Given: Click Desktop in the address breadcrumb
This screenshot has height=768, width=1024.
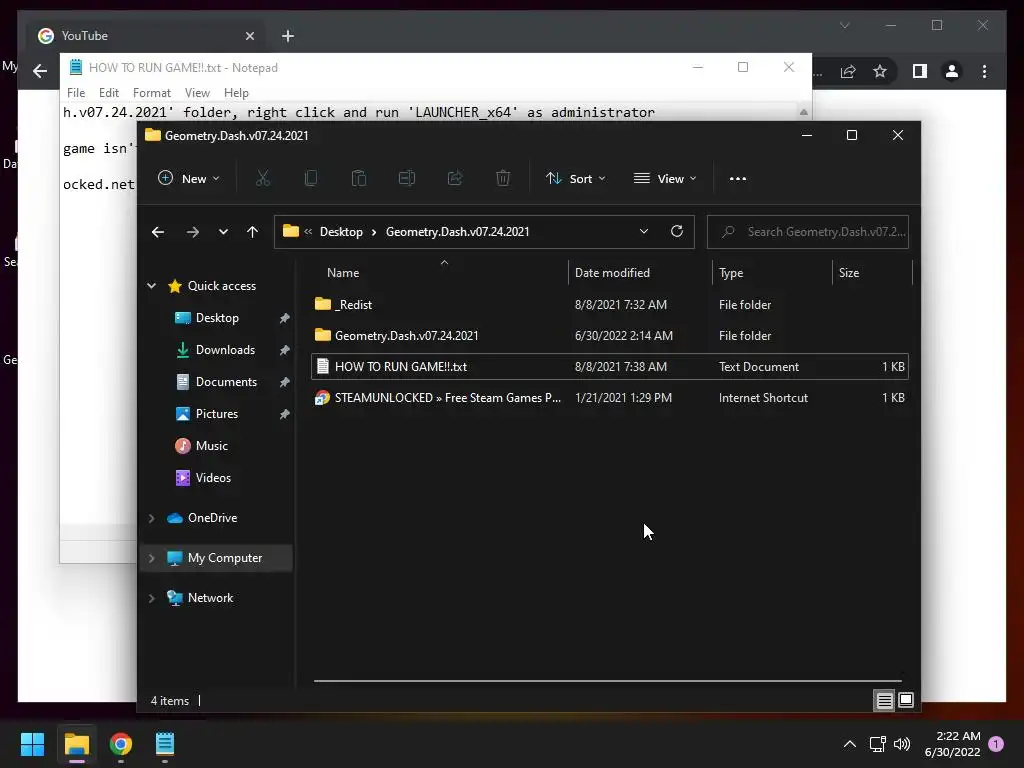Looking at the screenshot, I should (x=341, y=232).
